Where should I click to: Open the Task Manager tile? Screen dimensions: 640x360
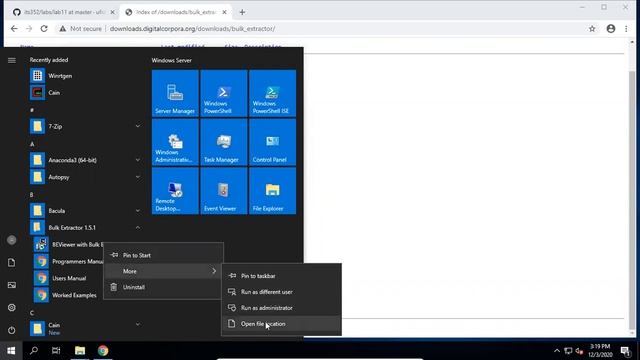tap(224, 142)
